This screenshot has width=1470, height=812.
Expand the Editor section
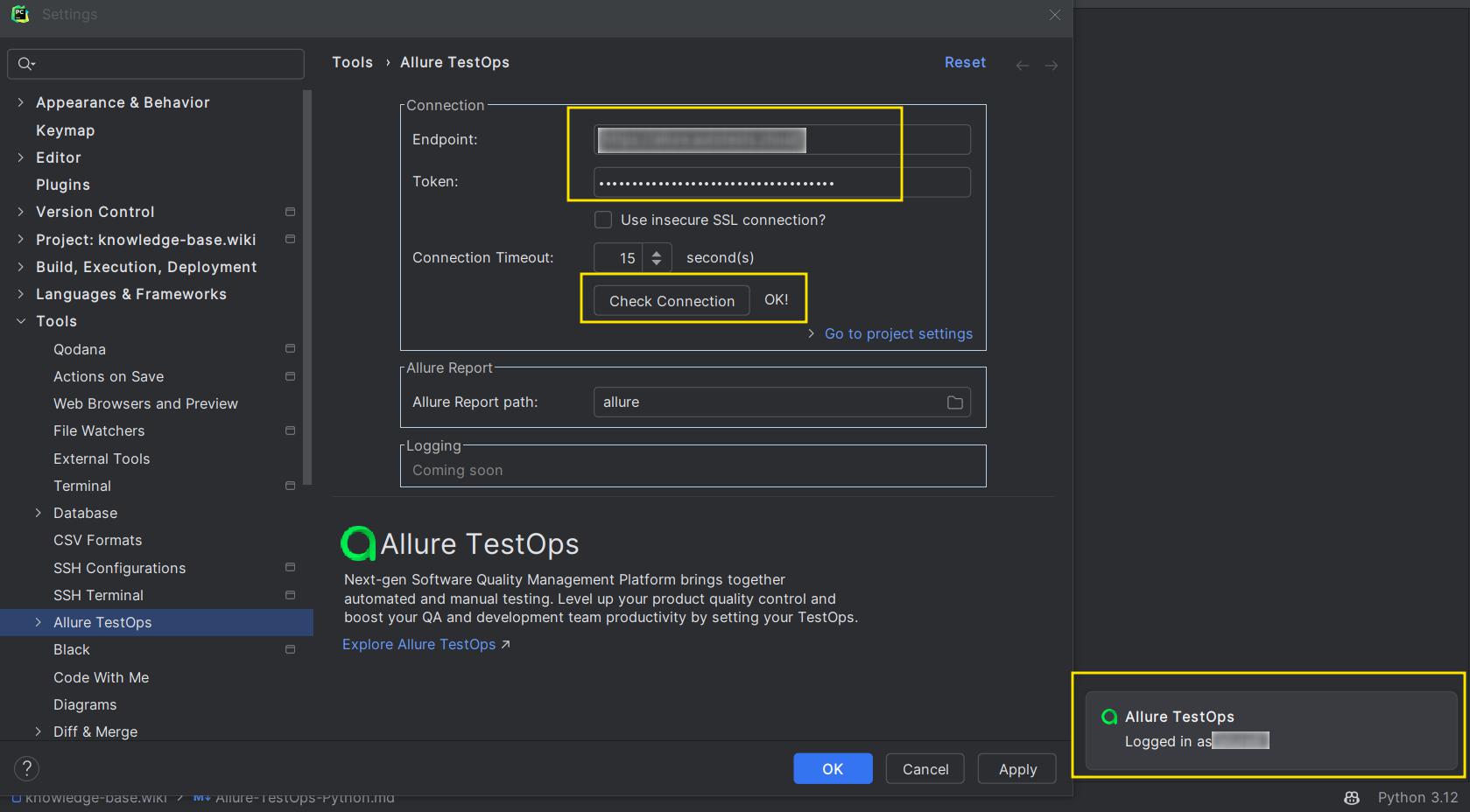(x=20, y=157)
